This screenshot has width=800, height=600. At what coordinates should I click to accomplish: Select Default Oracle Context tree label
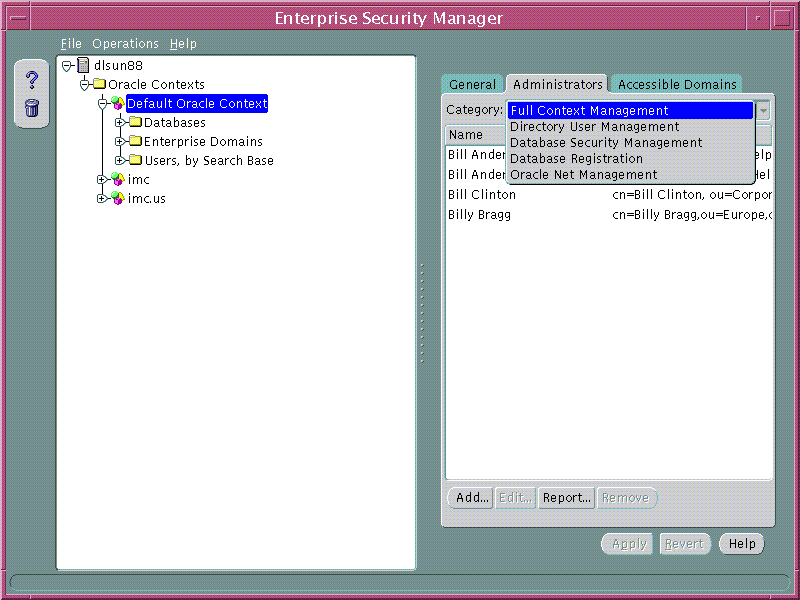click(x=197, y=104)
